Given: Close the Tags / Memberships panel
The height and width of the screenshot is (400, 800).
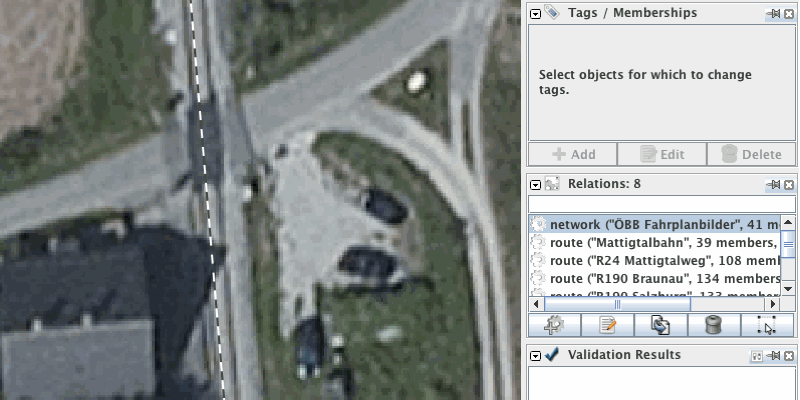Looking at the screenshot, I should (x=789, y=14).
